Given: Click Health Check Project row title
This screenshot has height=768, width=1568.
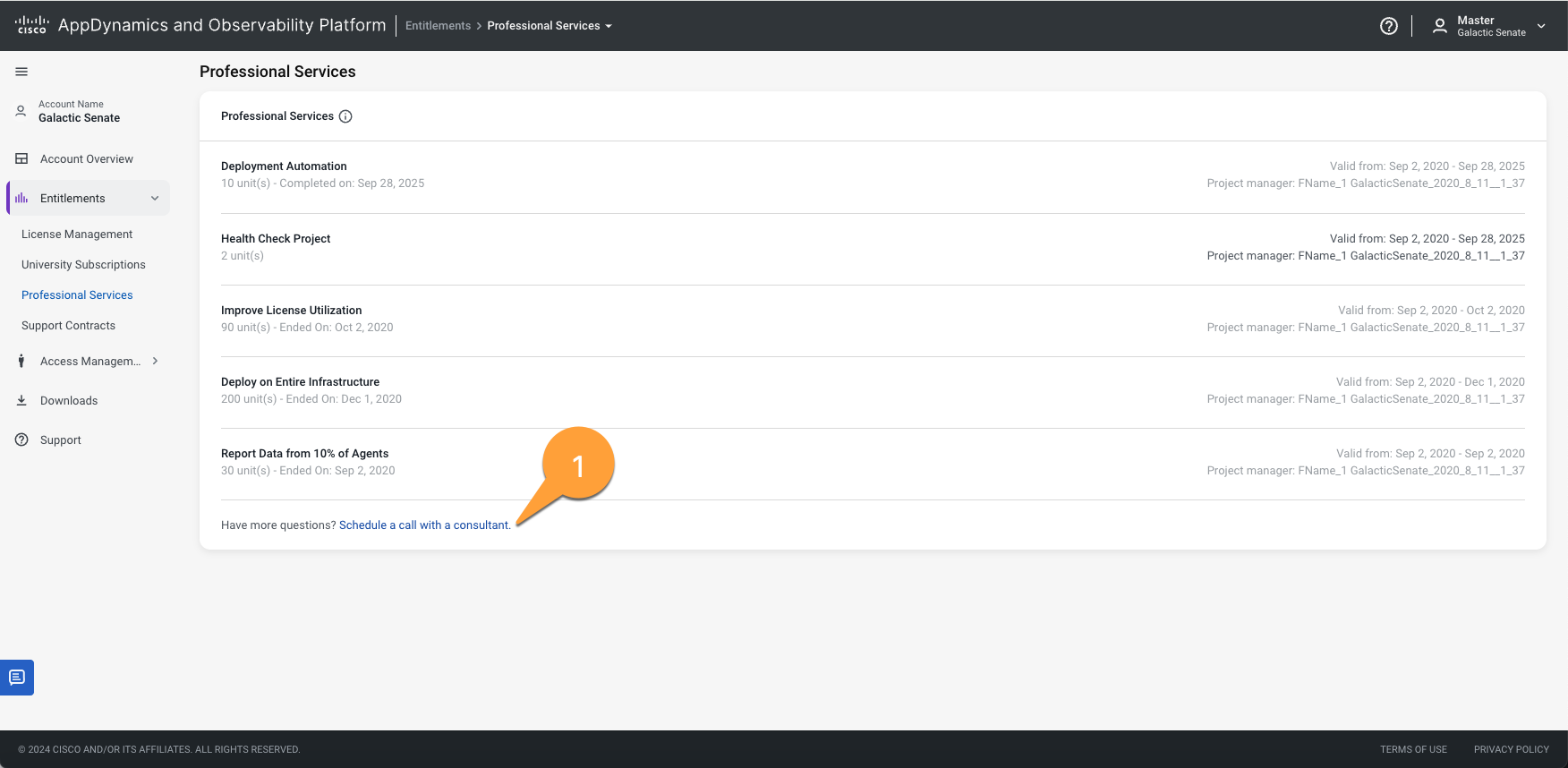Looking at the screenshot, I should click(276, 238).
